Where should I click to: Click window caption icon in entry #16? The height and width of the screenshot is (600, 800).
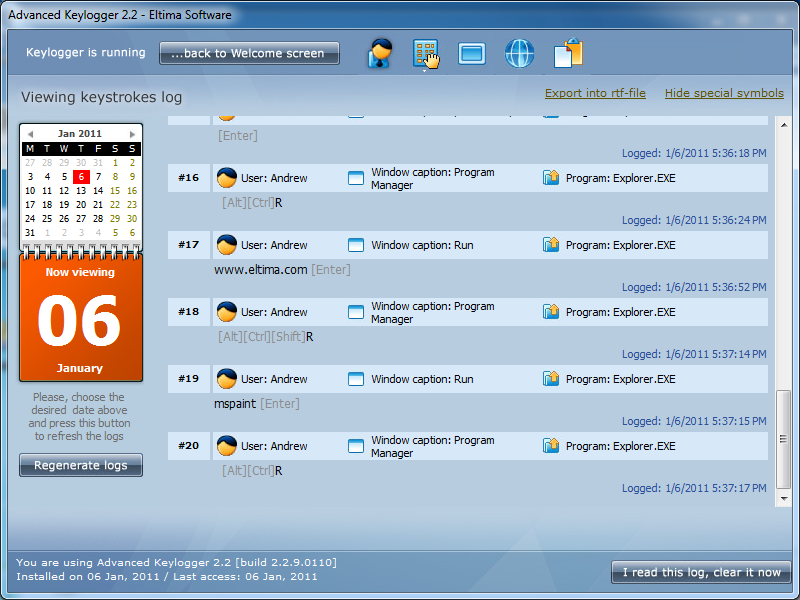click(x=356, y=178)
